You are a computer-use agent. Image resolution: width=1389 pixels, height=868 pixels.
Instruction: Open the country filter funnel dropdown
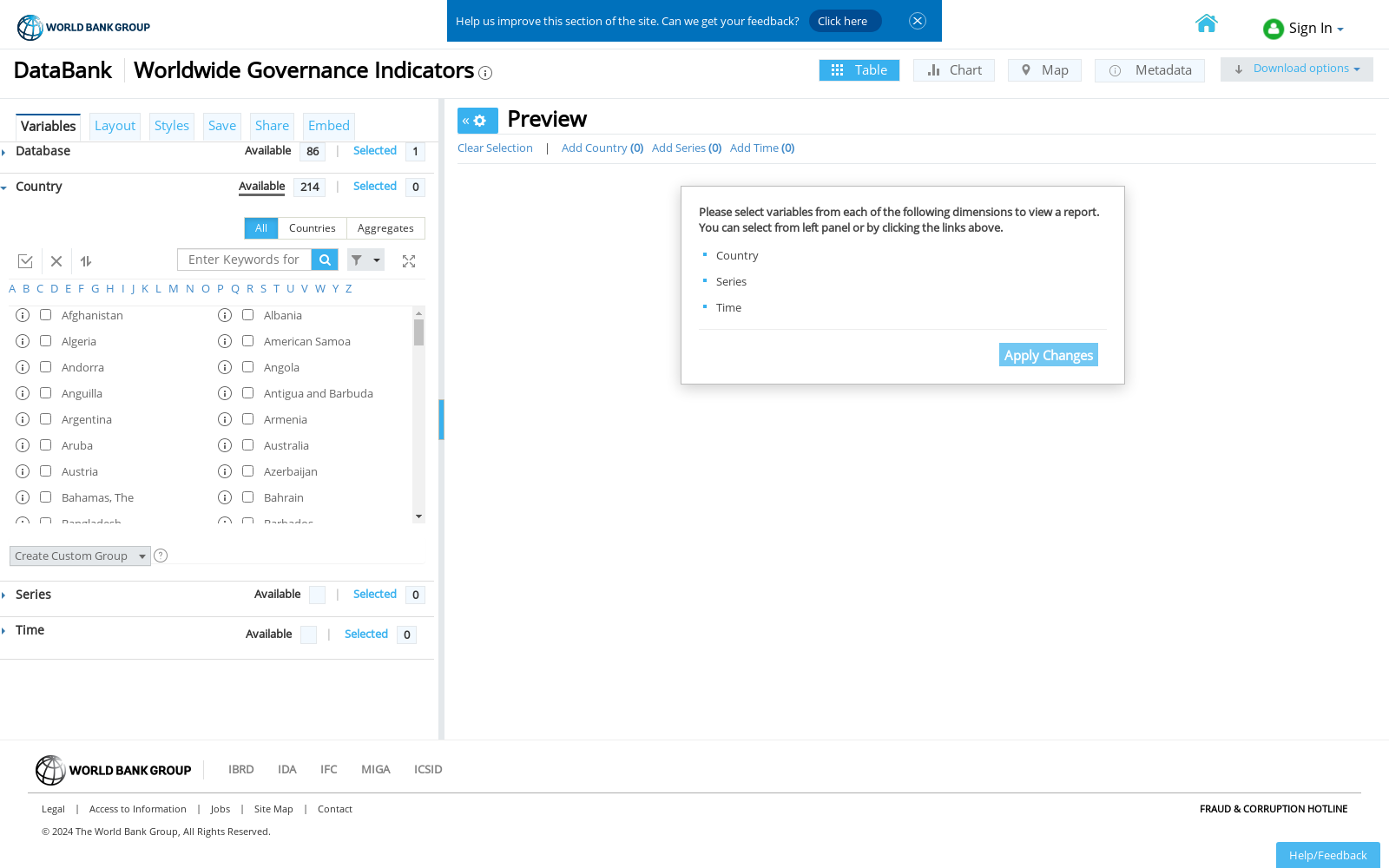pyautogui.click(x=365, y=260)
